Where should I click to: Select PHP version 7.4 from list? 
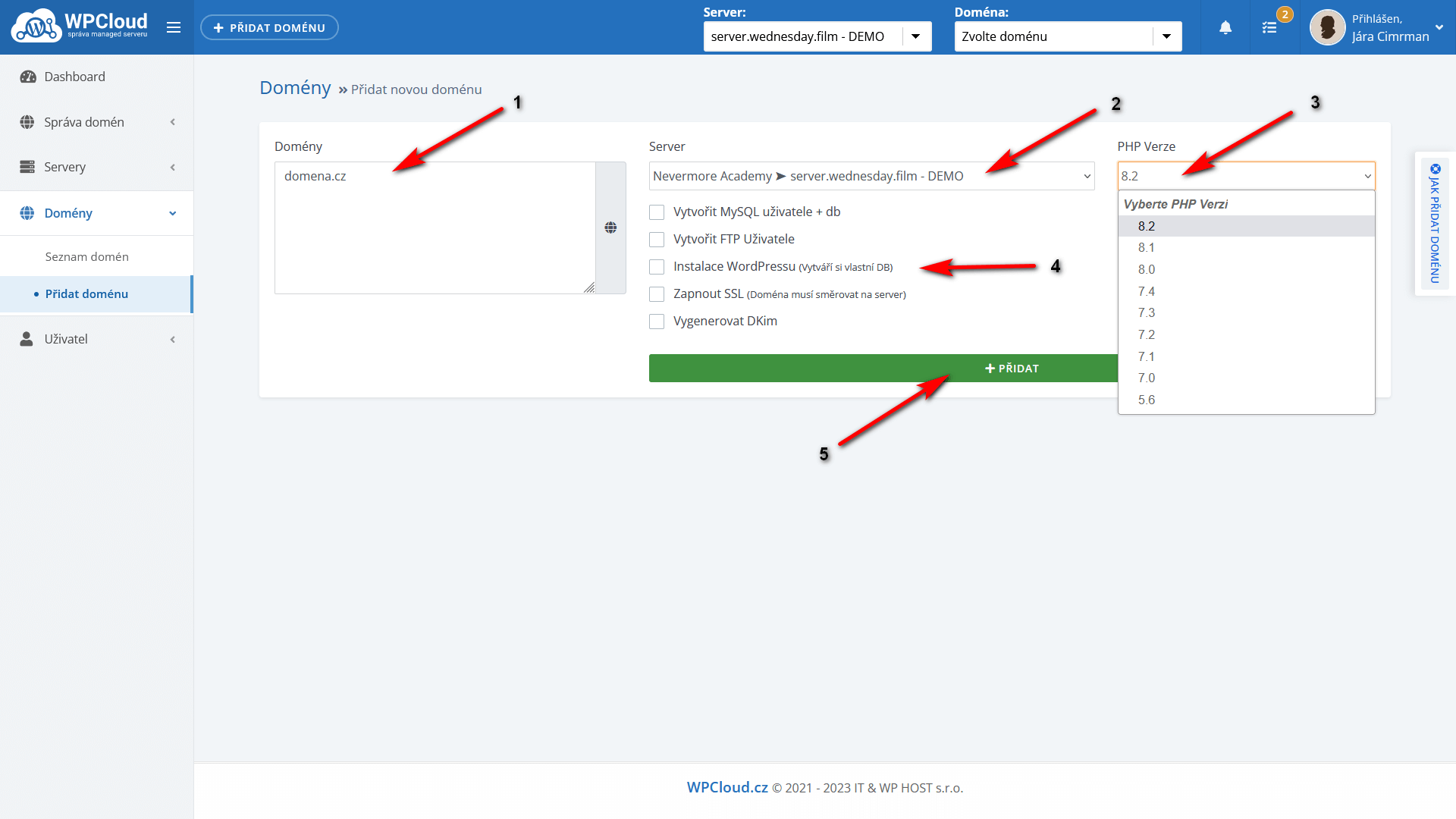[x=1146, y=291]
